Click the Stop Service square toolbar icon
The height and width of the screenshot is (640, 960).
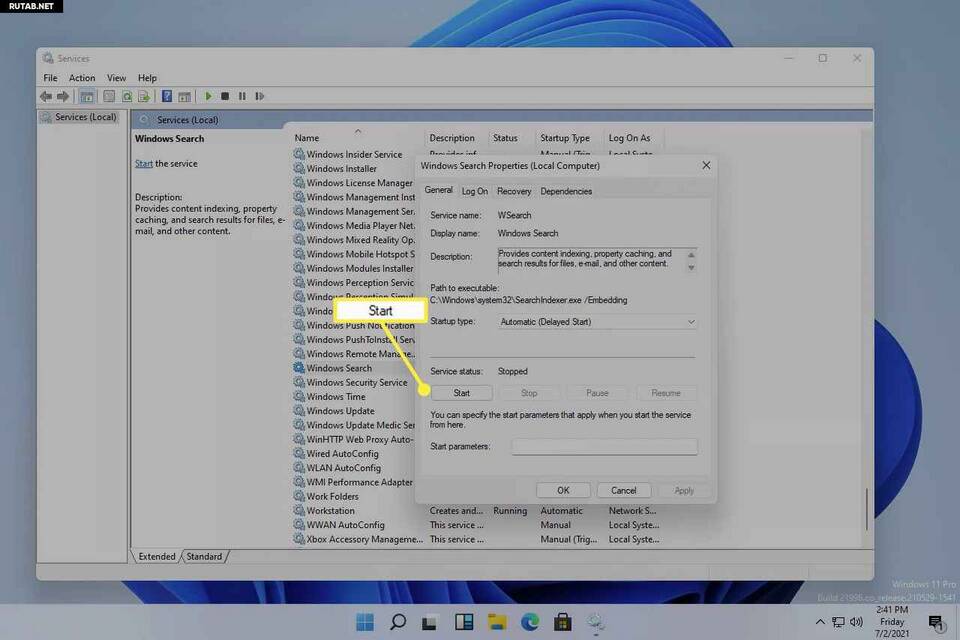click(x=225, y=96)
